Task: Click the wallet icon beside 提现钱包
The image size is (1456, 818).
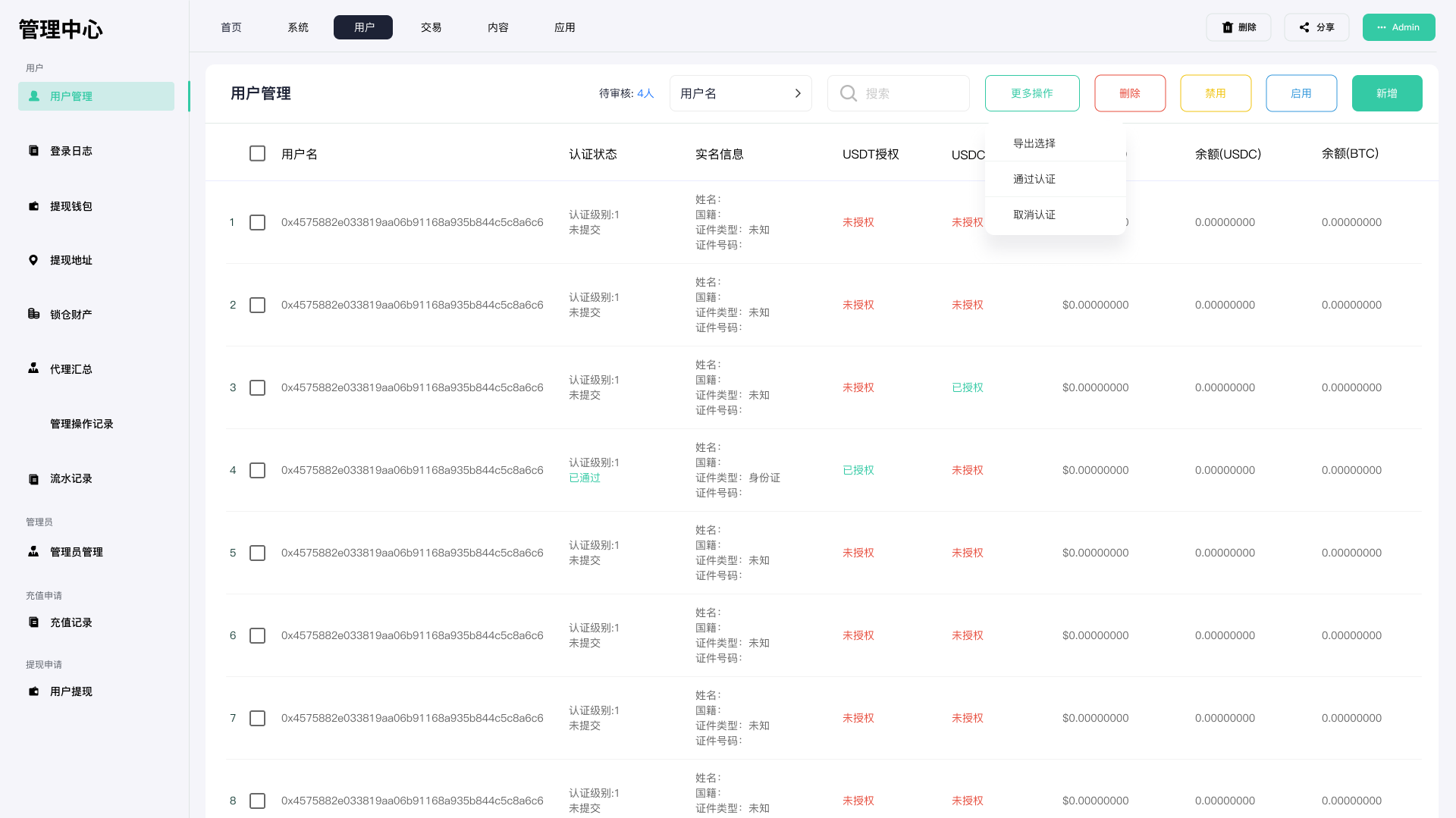Action: [33, 206]
